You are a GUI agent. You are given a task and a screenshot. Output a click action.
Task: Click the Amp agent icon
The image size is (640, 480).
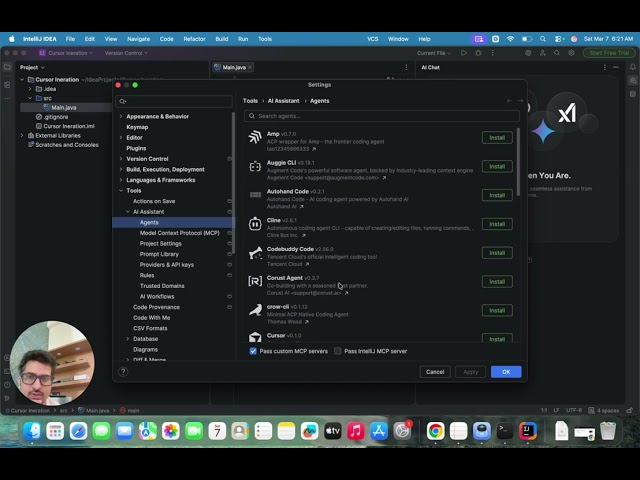pyautogui.click(x=255, y=137)
